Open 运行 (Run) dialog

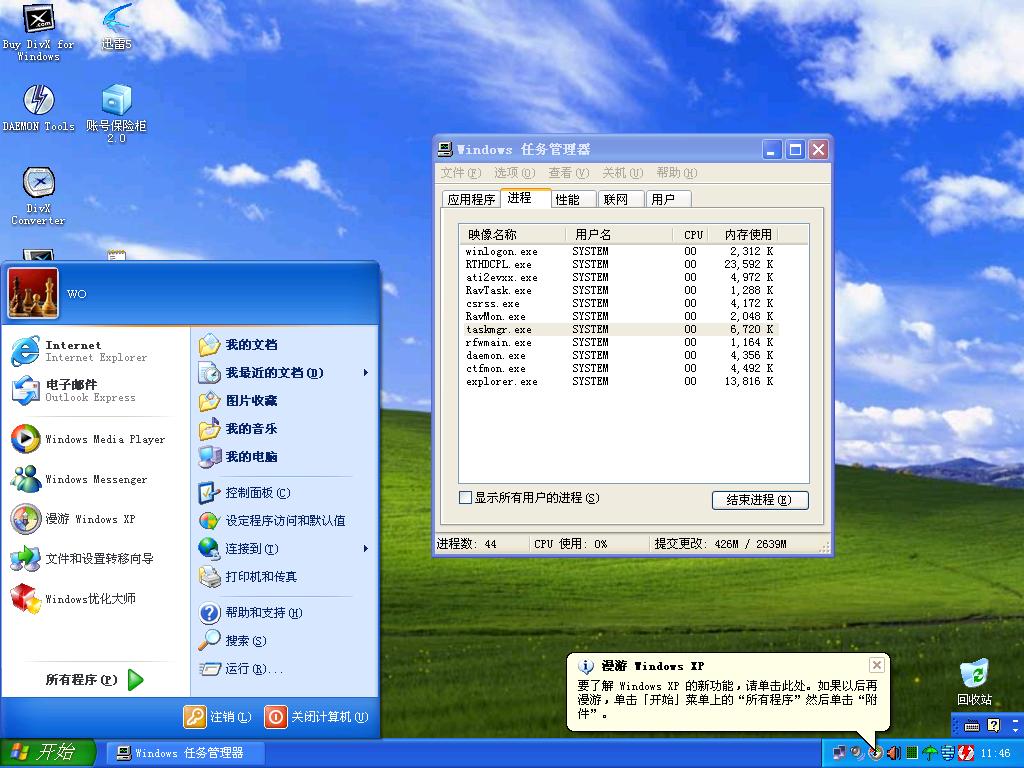[x=242, y=669]
